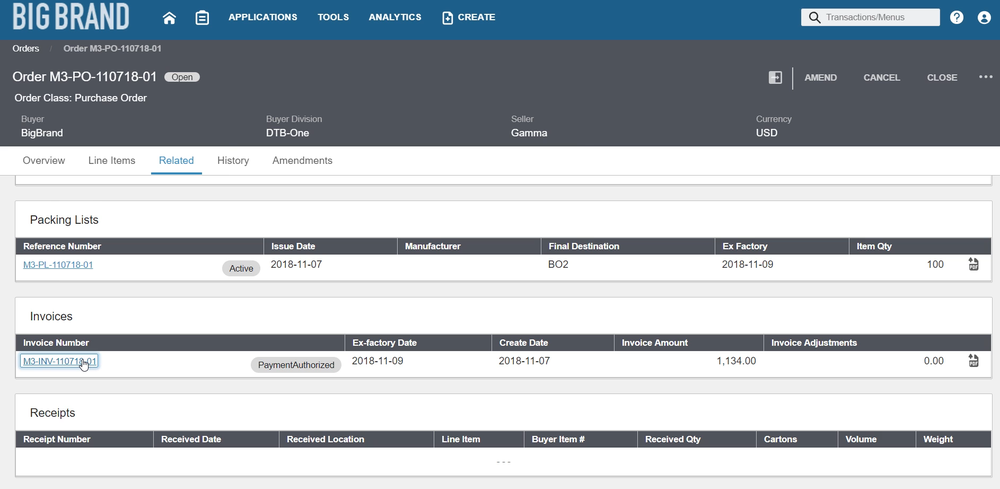Click the Transactions/Menus search field
The height and width of the screenshot is (489, 1000).
[x=871, y=17]
